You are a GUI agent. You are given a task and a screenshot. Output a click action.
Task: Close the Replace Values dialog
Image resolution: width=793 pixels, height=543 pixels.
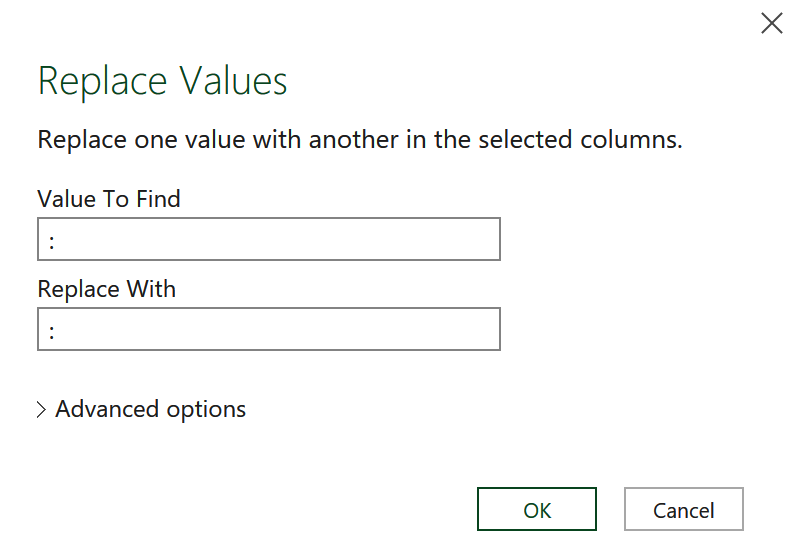pyautogui.click(x=771, y=24)
